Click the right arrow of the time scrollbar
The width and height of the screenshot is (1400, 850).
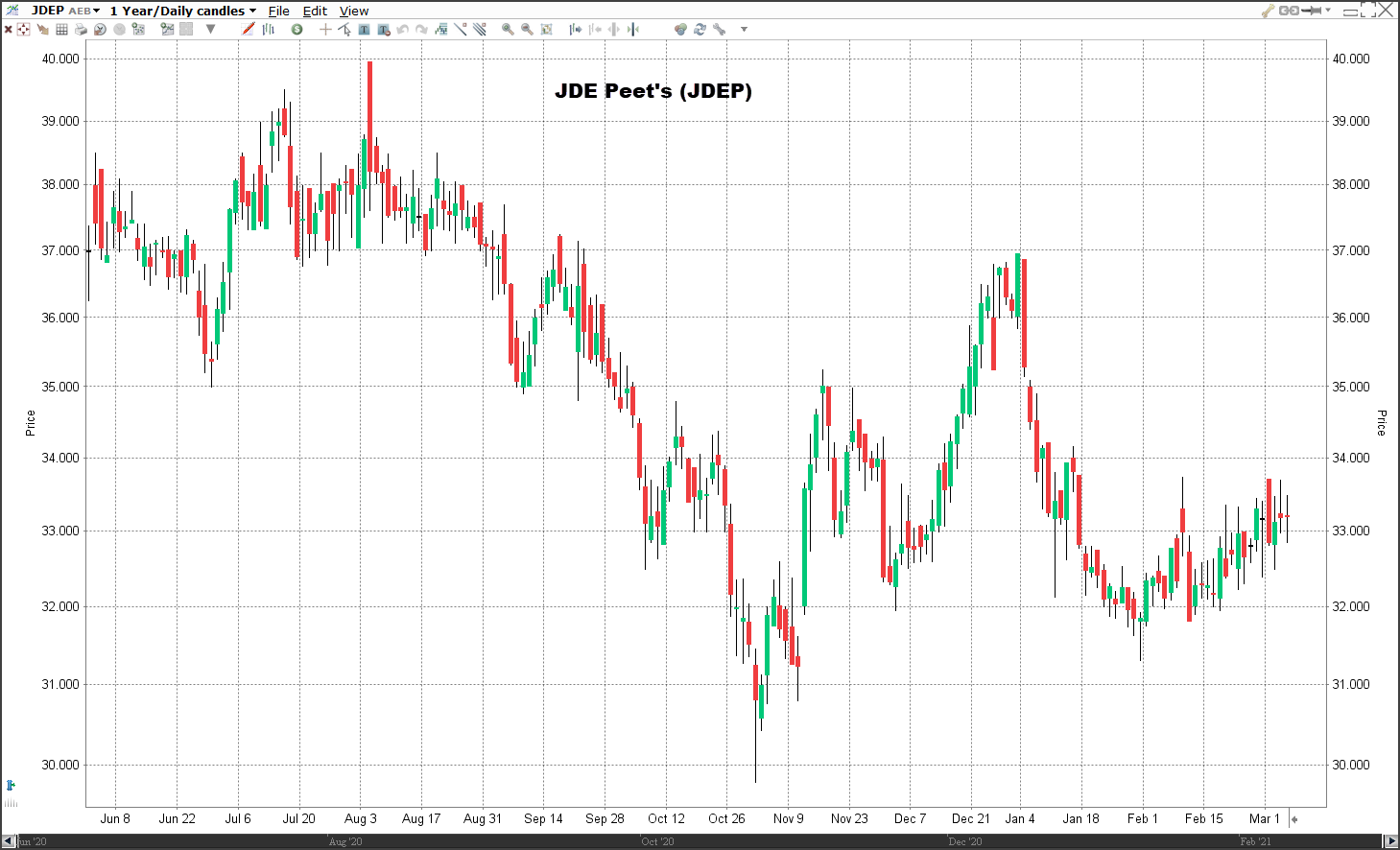pos(1390,841)
